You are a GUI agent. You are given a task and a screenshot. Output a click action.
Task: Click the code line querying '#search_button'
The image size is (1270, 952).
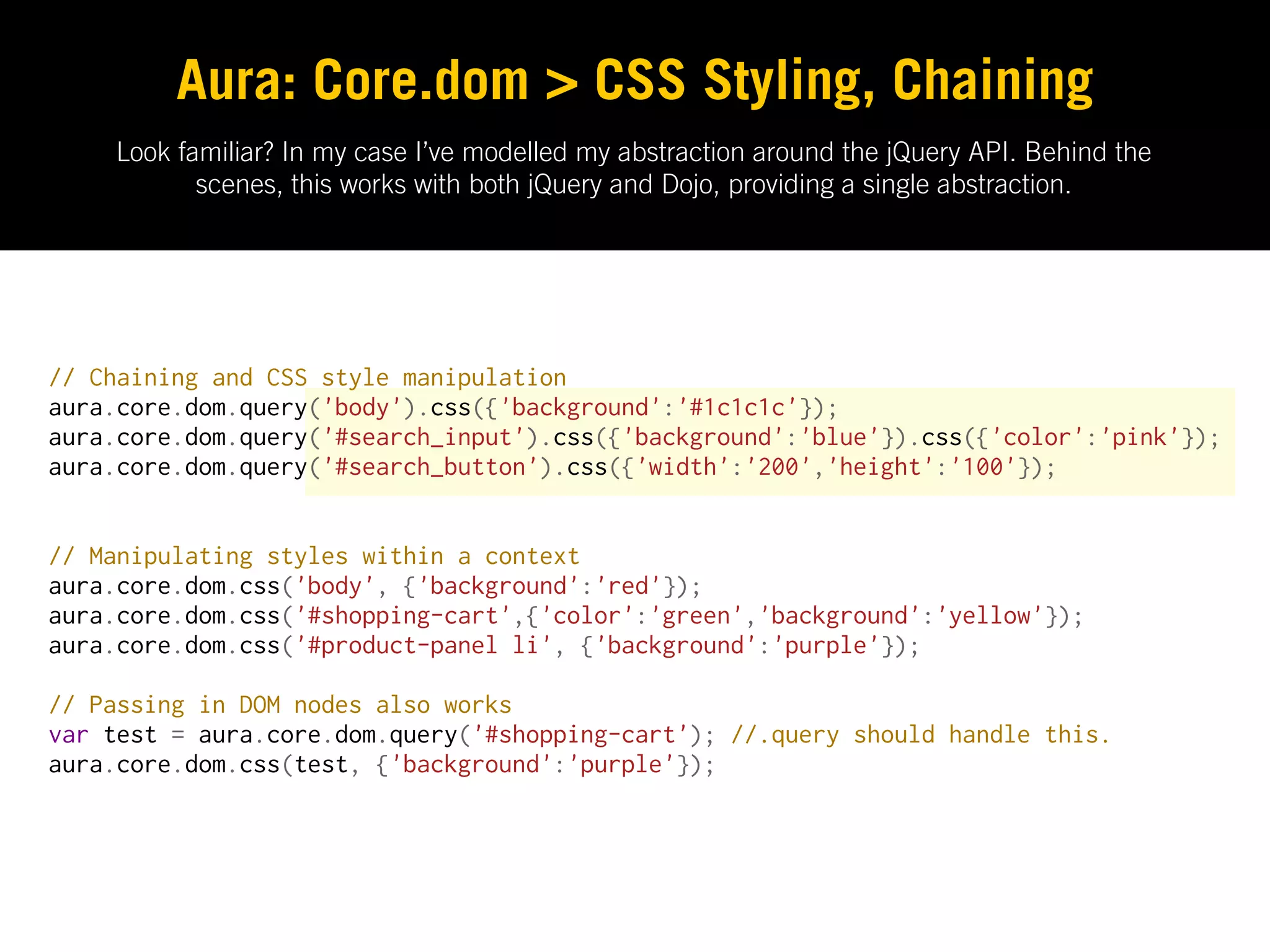point(552,467)
